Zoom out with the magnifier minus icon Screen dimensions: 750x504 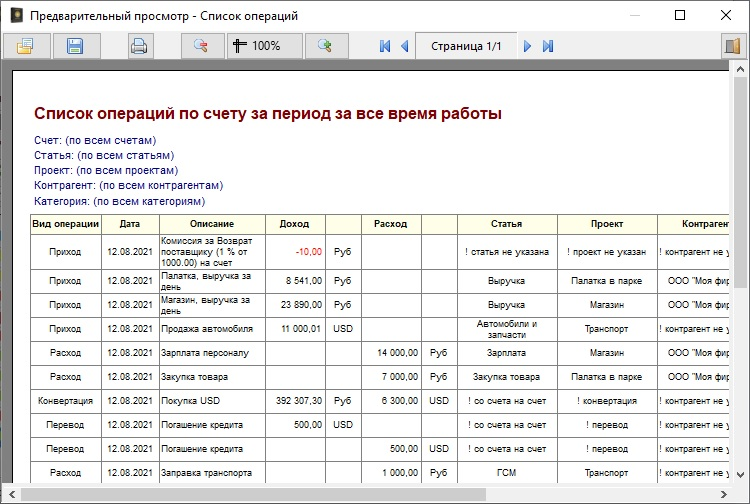coord(201,46)
